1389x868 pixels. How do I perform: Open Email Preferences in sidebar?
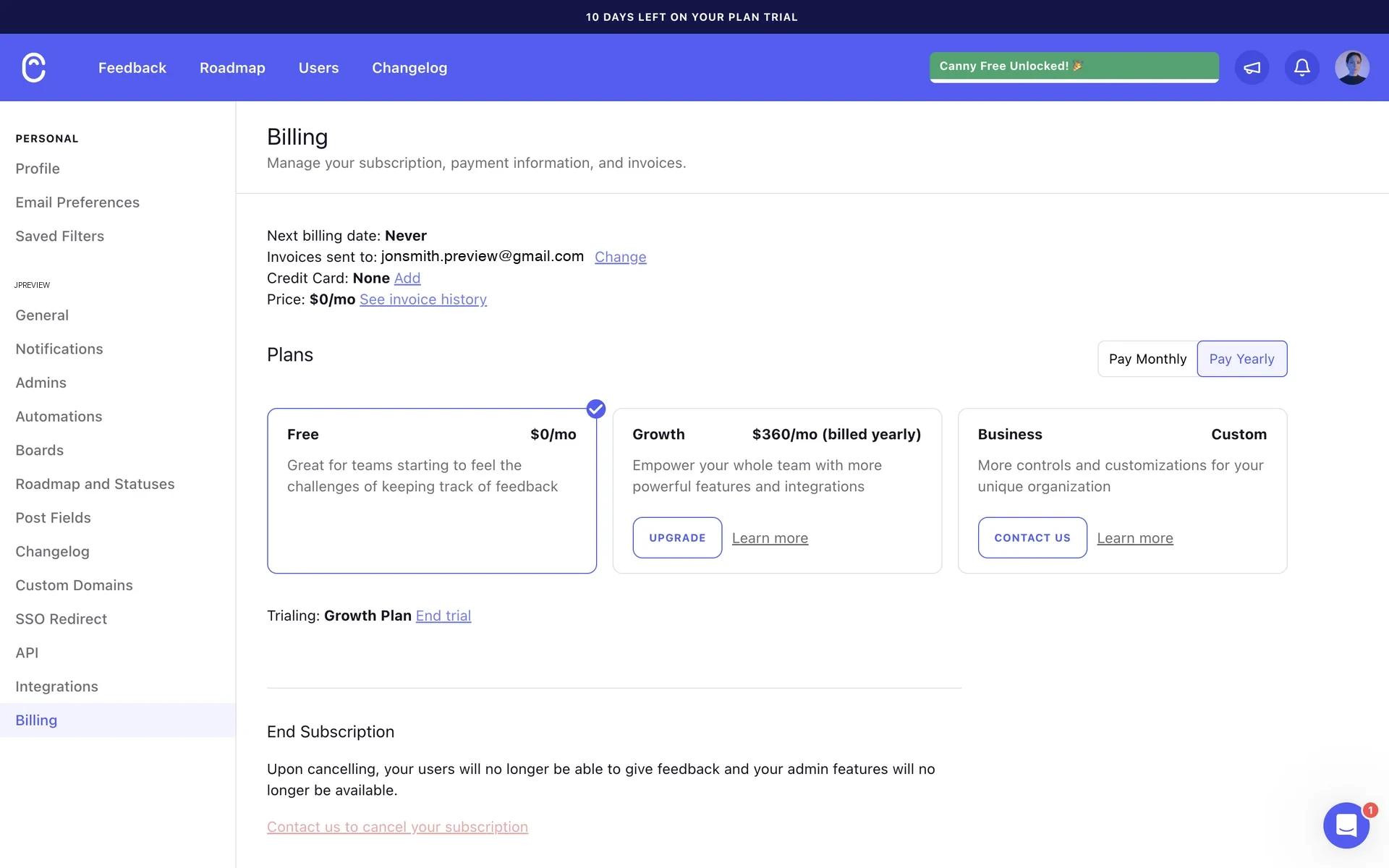77,203
